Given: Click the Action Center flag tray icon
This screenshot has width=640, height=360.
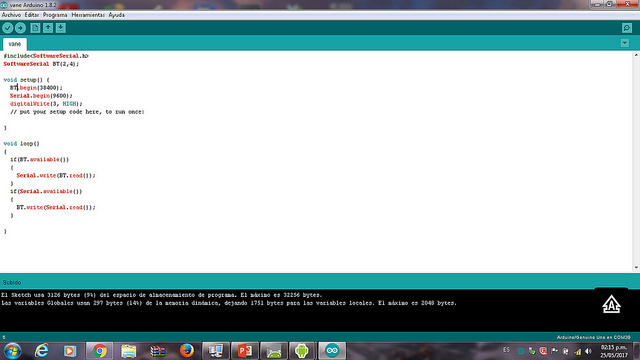Looking at the screenshot, I should point(554,351).
